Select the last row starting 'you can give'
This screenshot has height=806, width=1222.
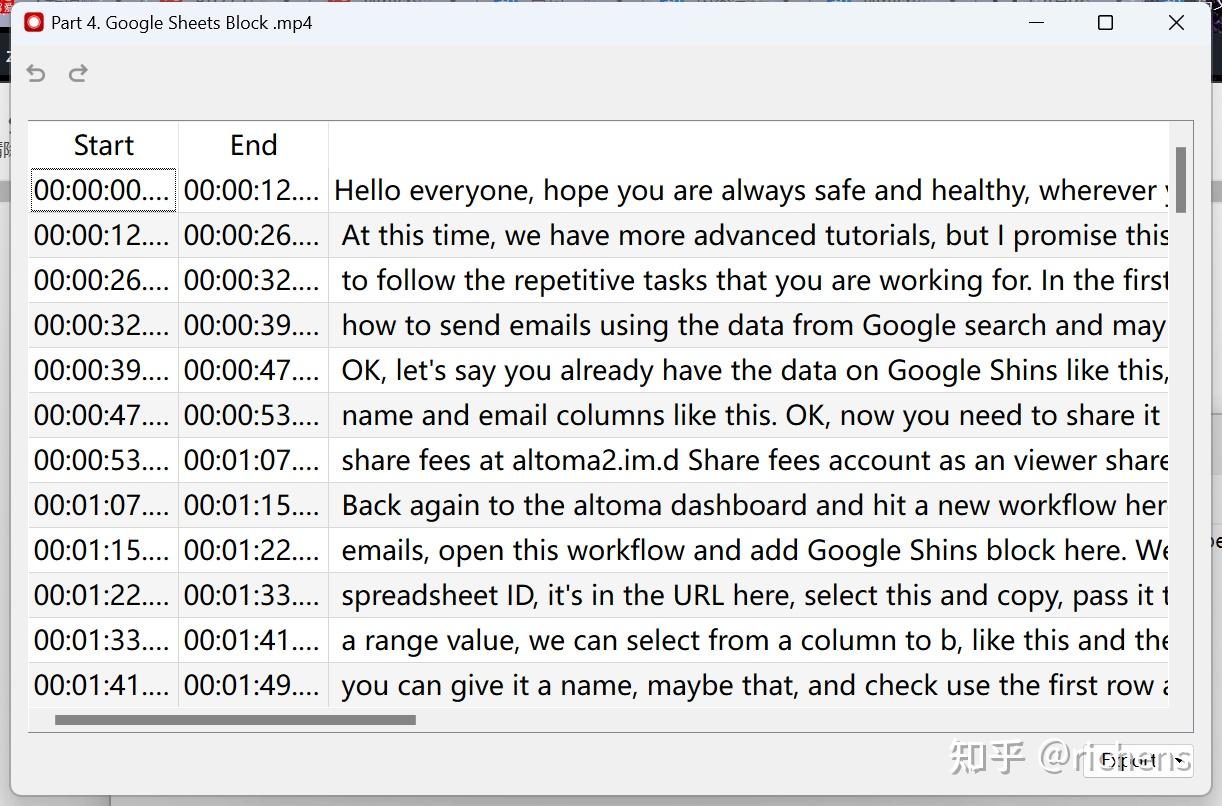point(700,685)
